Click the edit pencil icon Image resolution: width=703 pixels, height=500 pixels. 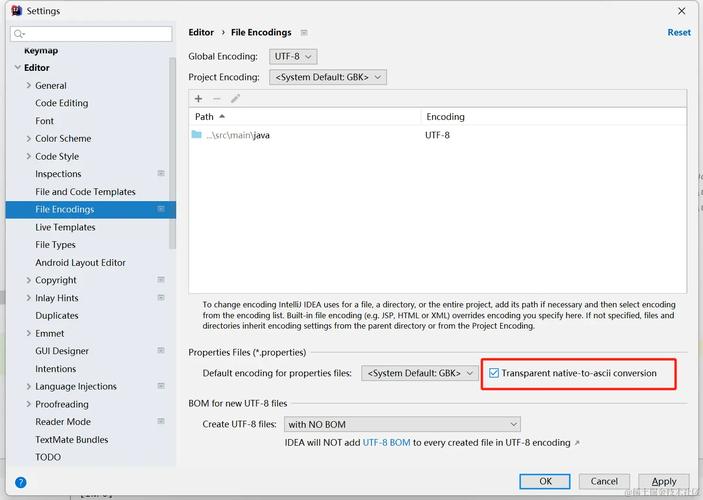pyautogui.click(x=236, y=98)
